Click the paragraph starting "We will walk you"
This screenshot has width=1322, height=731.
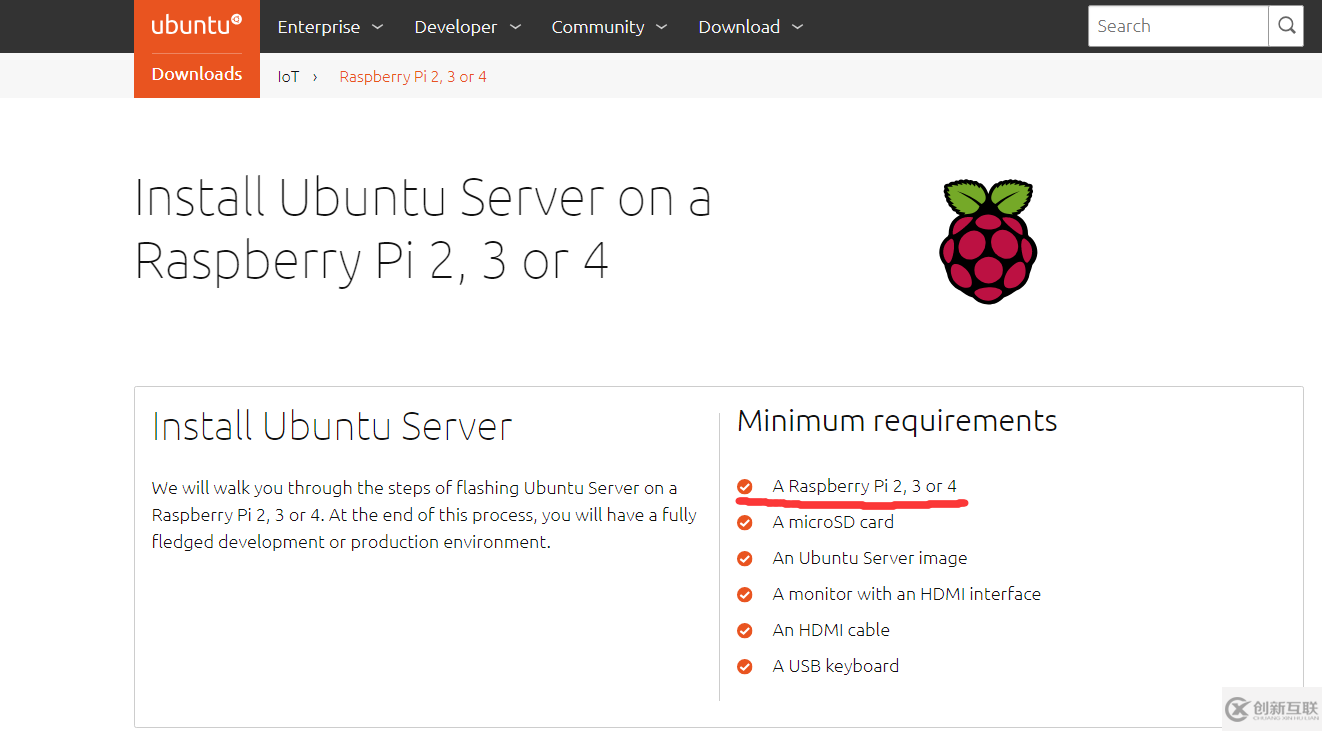coord(424,515)
